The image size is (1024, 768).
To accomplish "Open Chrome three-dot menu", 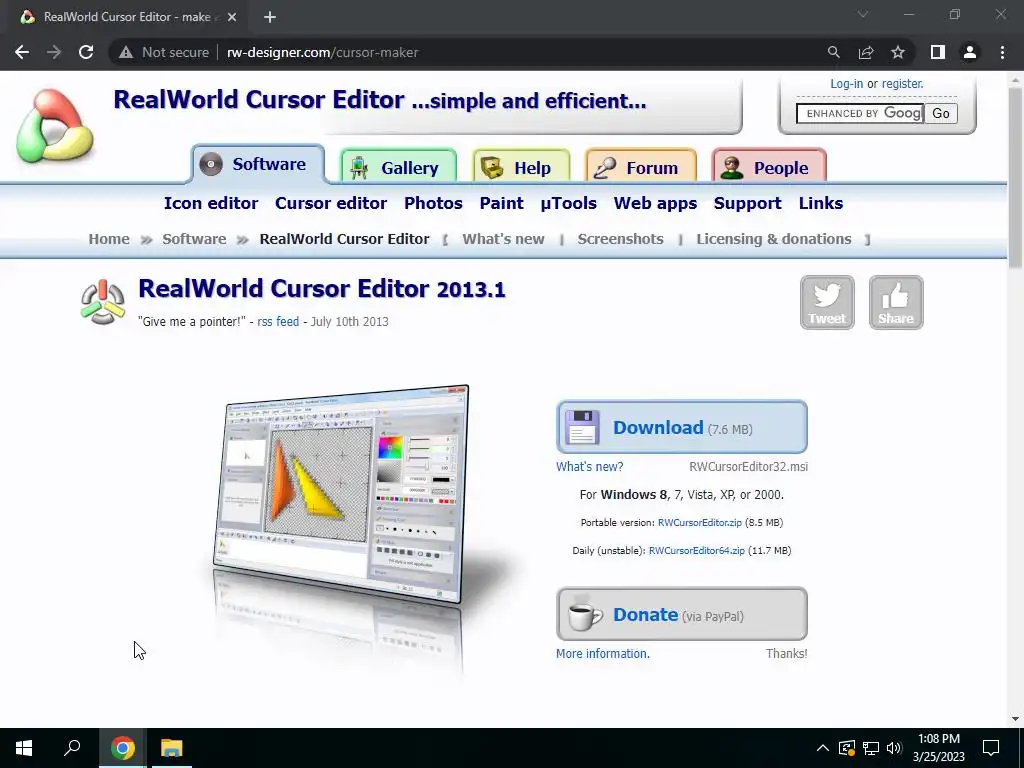I will pos(1002,52).
